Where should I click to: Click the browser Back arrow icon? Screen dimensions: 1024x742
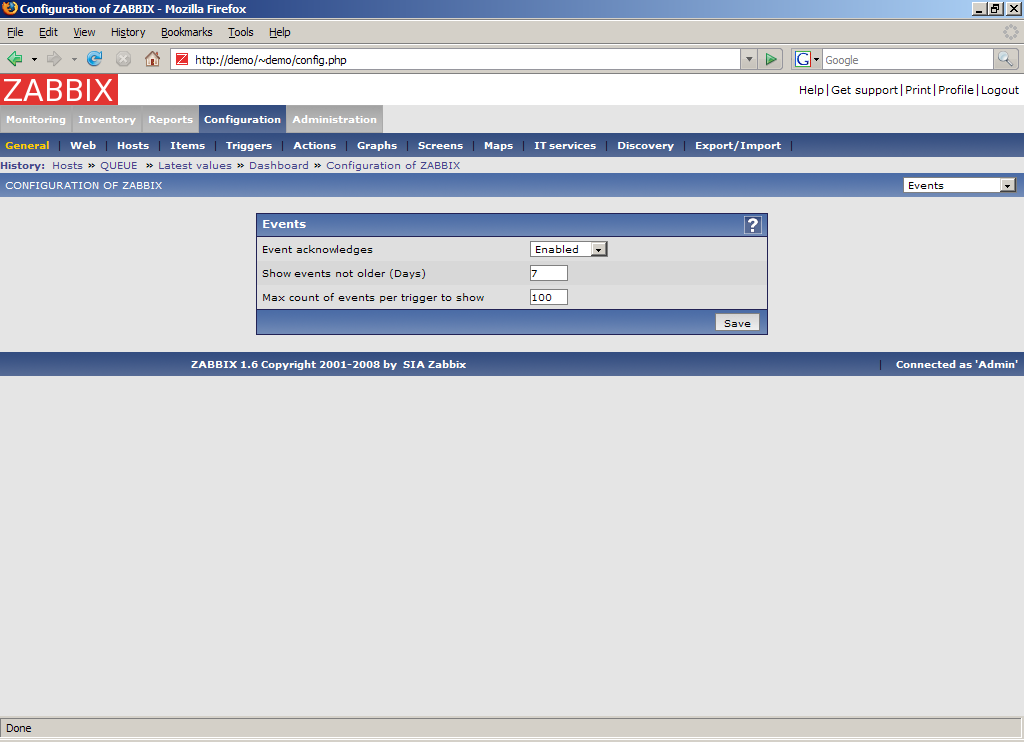tap(14, 59)
